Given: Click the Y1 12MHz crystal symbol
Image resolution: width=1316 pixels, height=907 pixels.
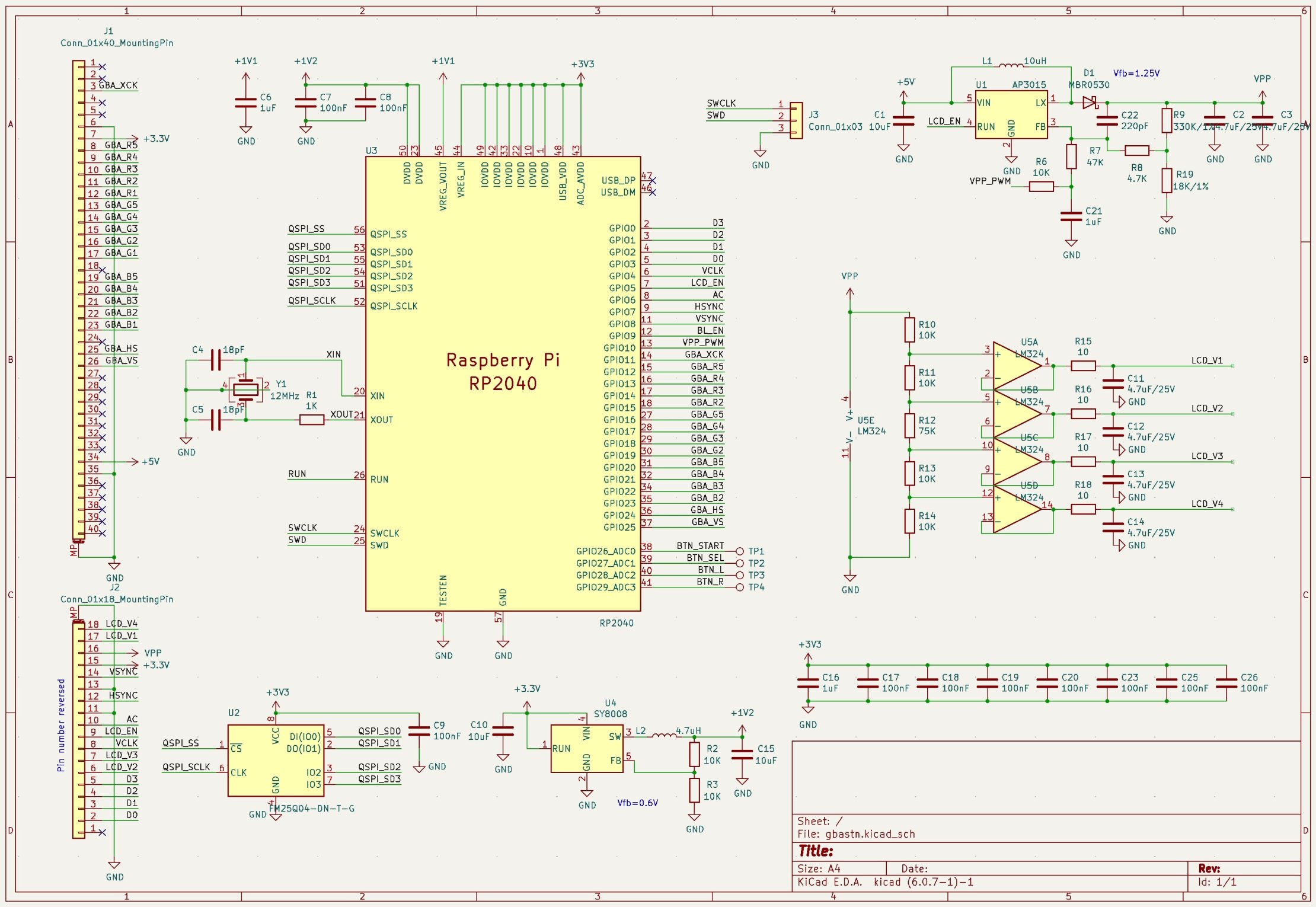Looking at the screenshot, I should pos(245,389).
